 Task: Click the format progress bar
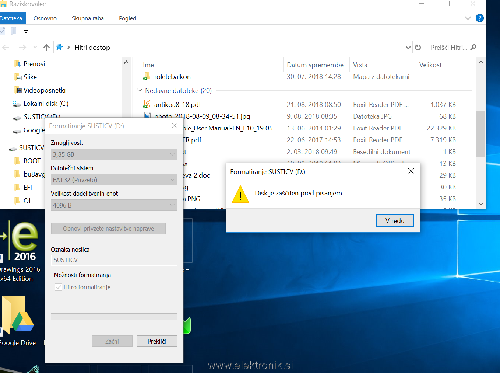114,316
